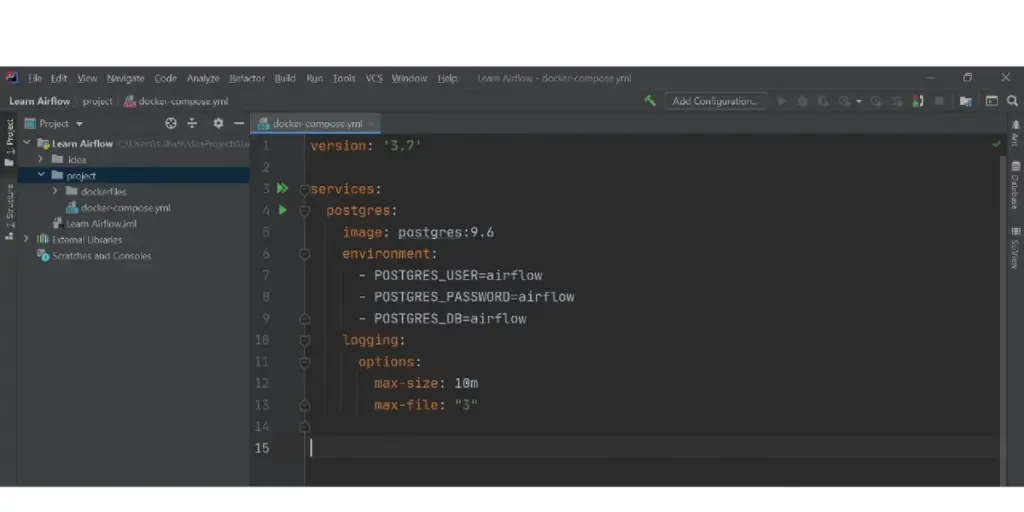Run postgres service using green gutter arrow
The image size is (1024, 512).
[283, 210]
